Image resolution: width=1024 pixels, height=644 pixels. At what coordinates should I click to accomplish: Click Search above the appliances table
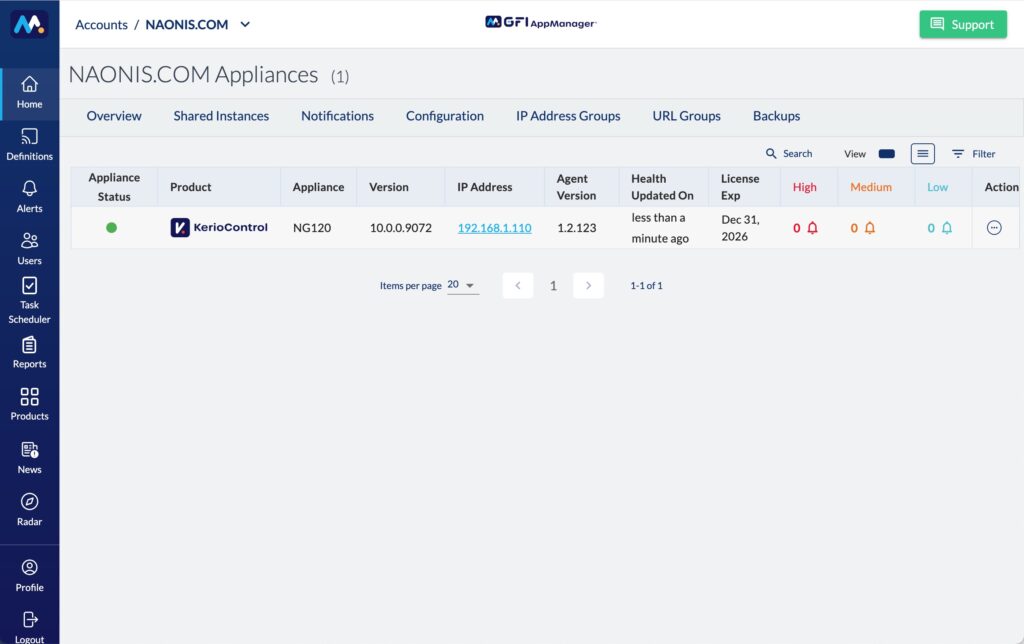click(789, 154)
